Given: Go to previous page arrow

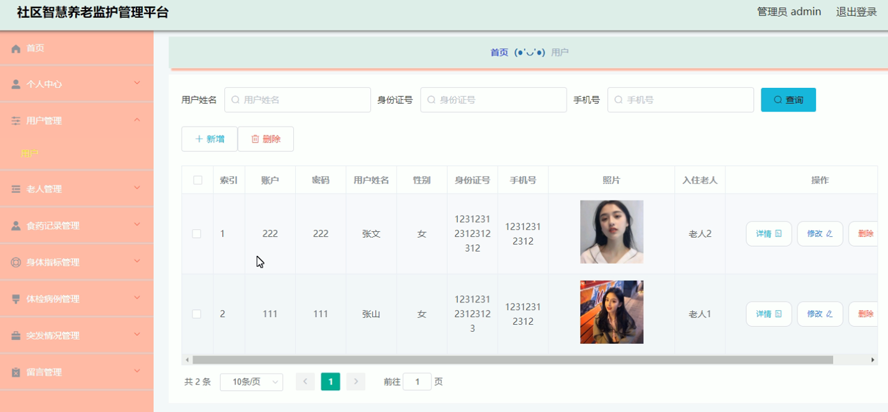Looking at the screenshot, I should 305,382.
